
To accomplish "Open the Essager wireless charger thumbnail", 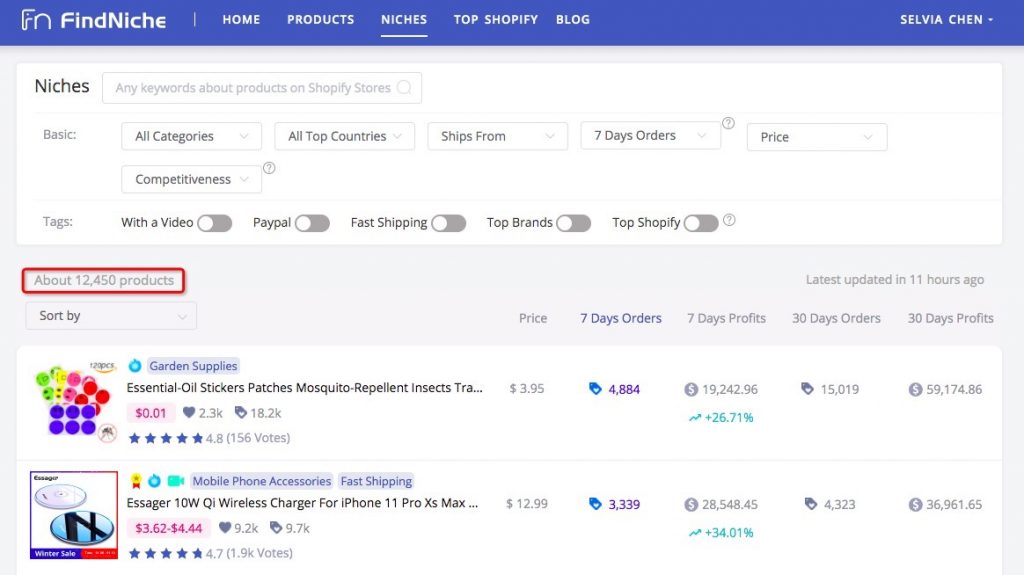I will click(x=74, y=515).
